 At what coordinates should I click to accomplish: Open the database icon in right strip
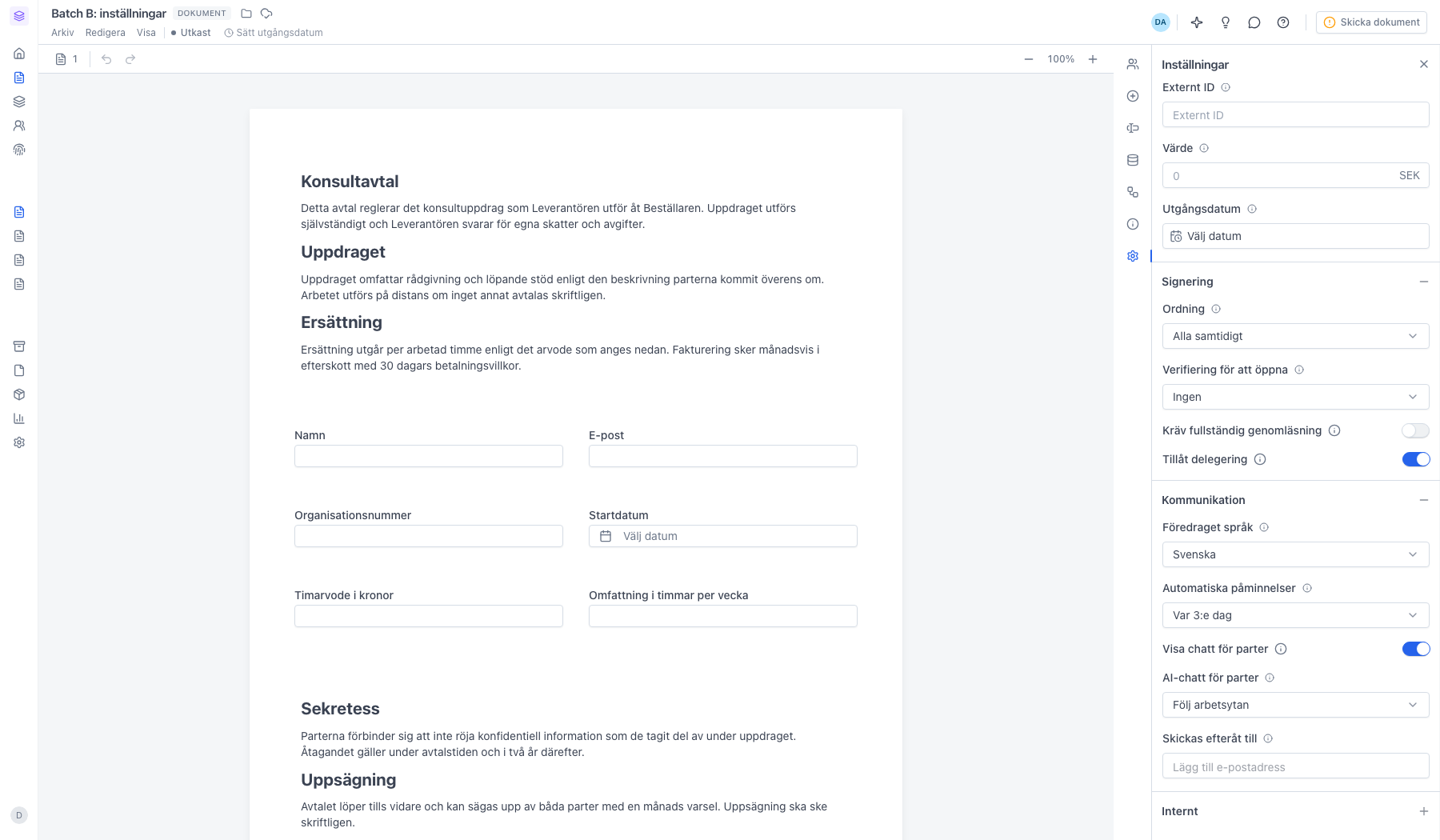pyautogui.click(x=1133, y=160)
